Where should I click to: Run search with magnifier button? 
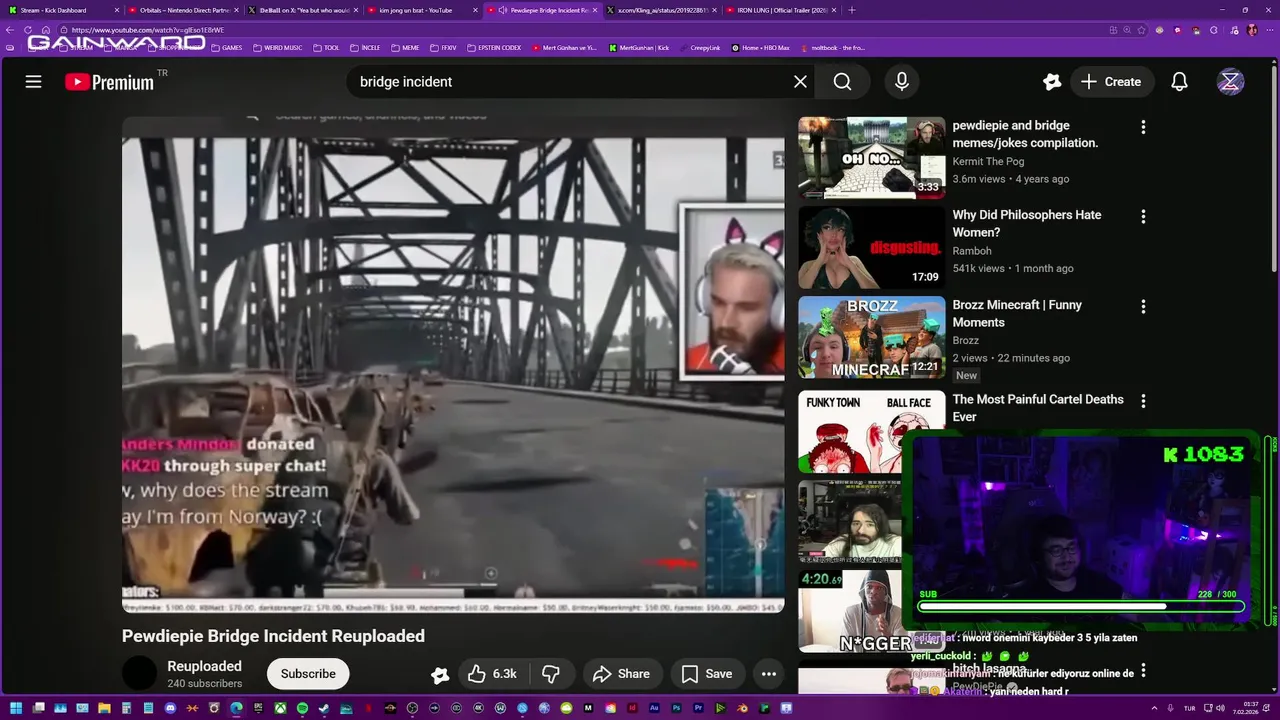coord(843,82)
